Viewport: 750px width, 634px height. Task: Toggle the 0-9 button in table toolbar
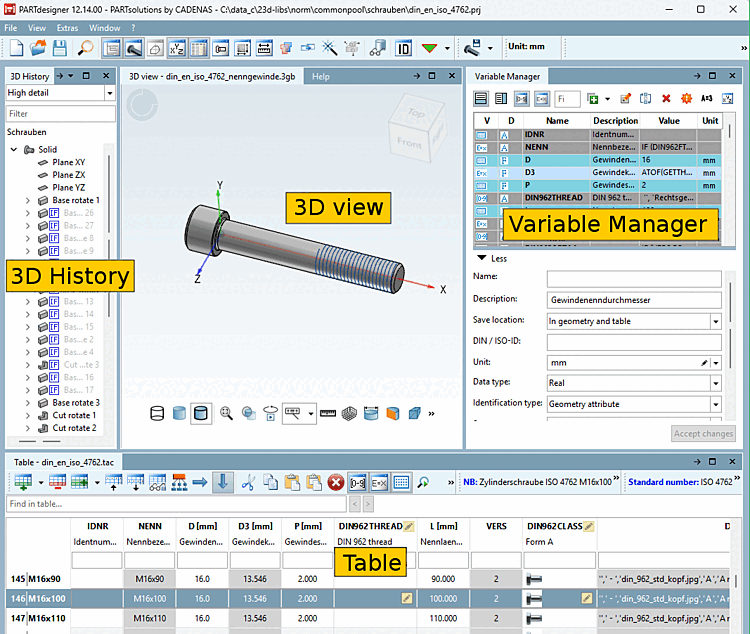tap(357, 483)
